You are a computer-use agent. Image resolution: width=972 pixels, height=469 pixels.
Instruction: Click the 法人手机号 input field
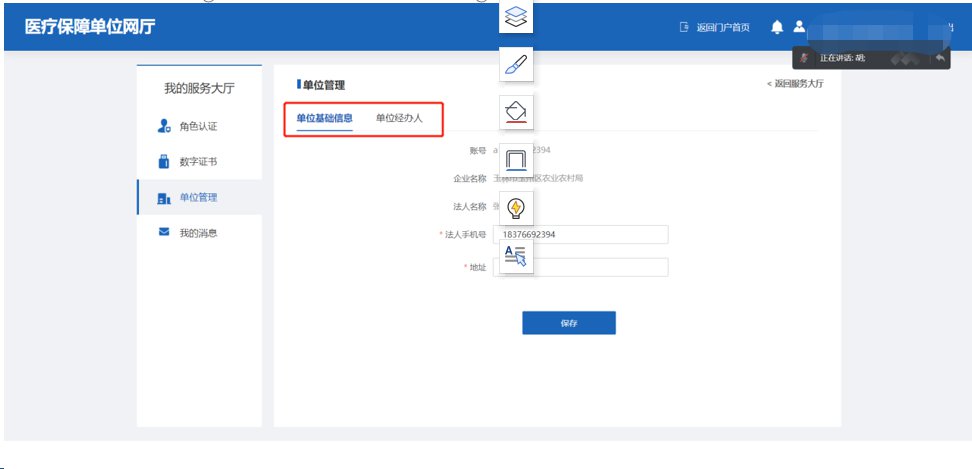[580, 235]
